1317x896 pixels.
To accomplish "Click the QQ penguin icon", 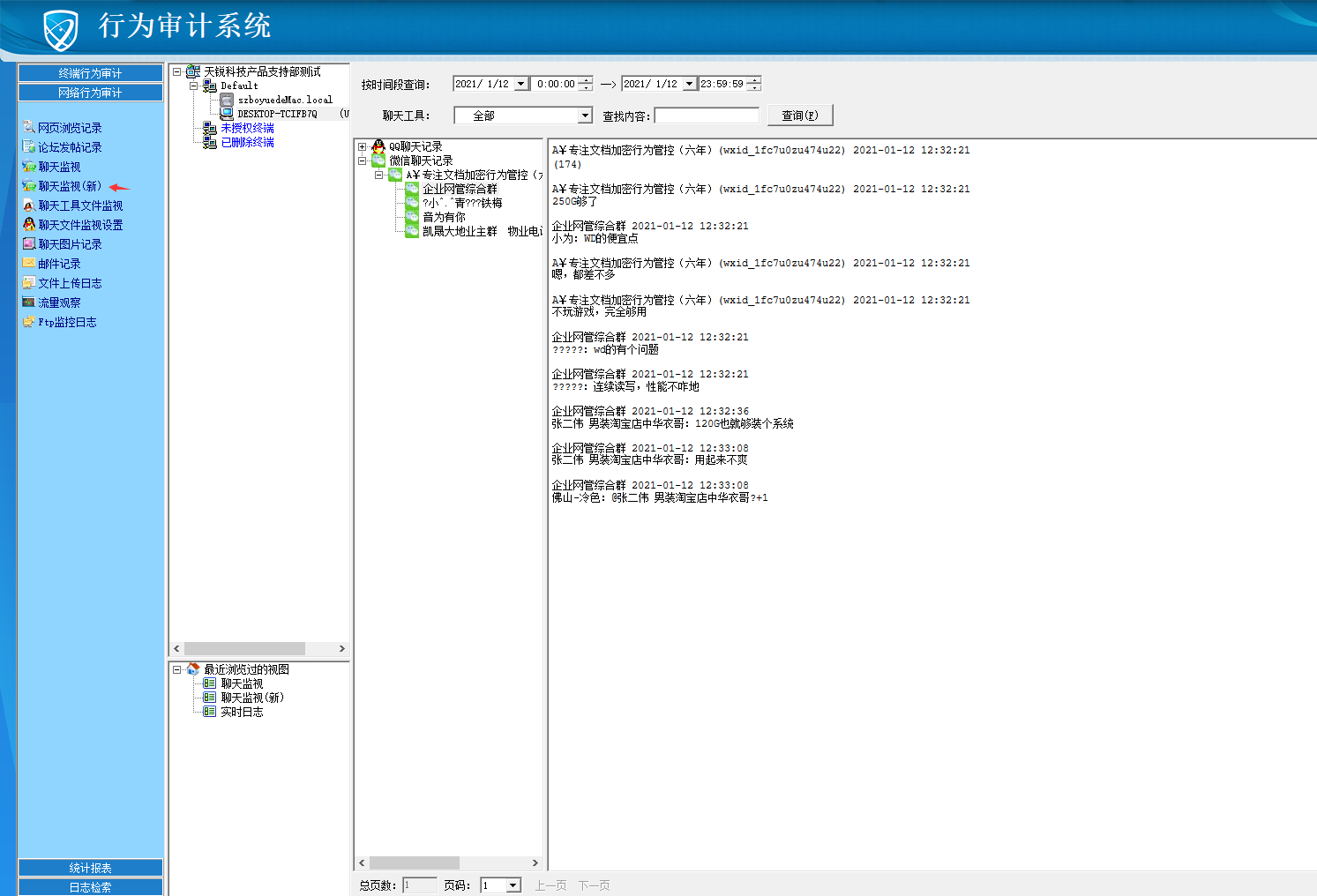I will tap(378, 146).
